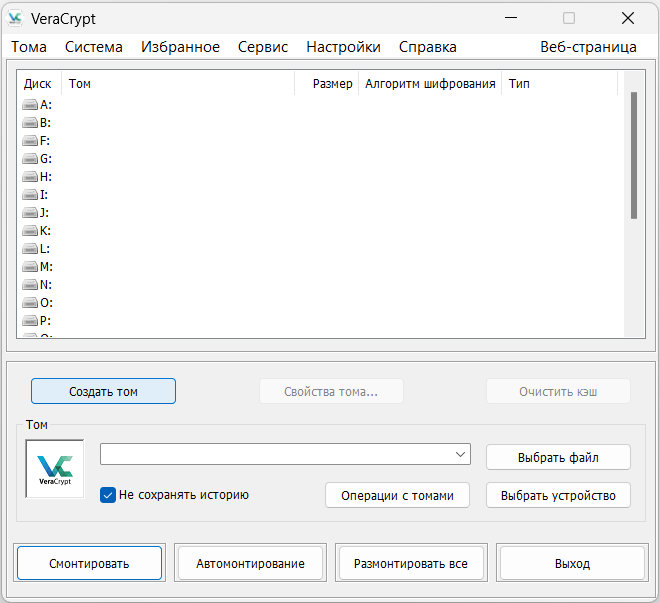The height and width of the screenshot is (603, 660).
Task: Select the K: drive slot icon
Action: 30,231
